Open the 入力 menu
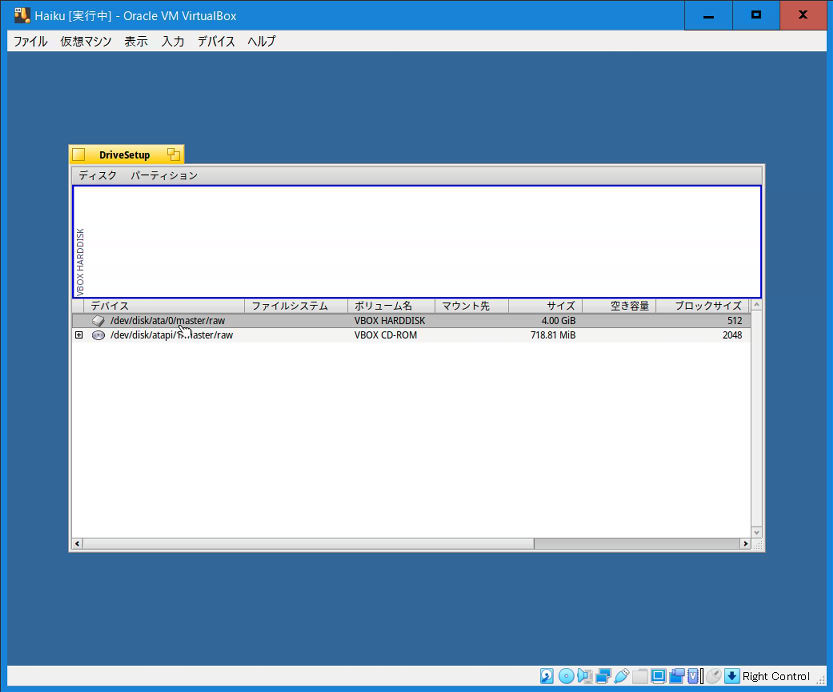 tap(173, 41)
